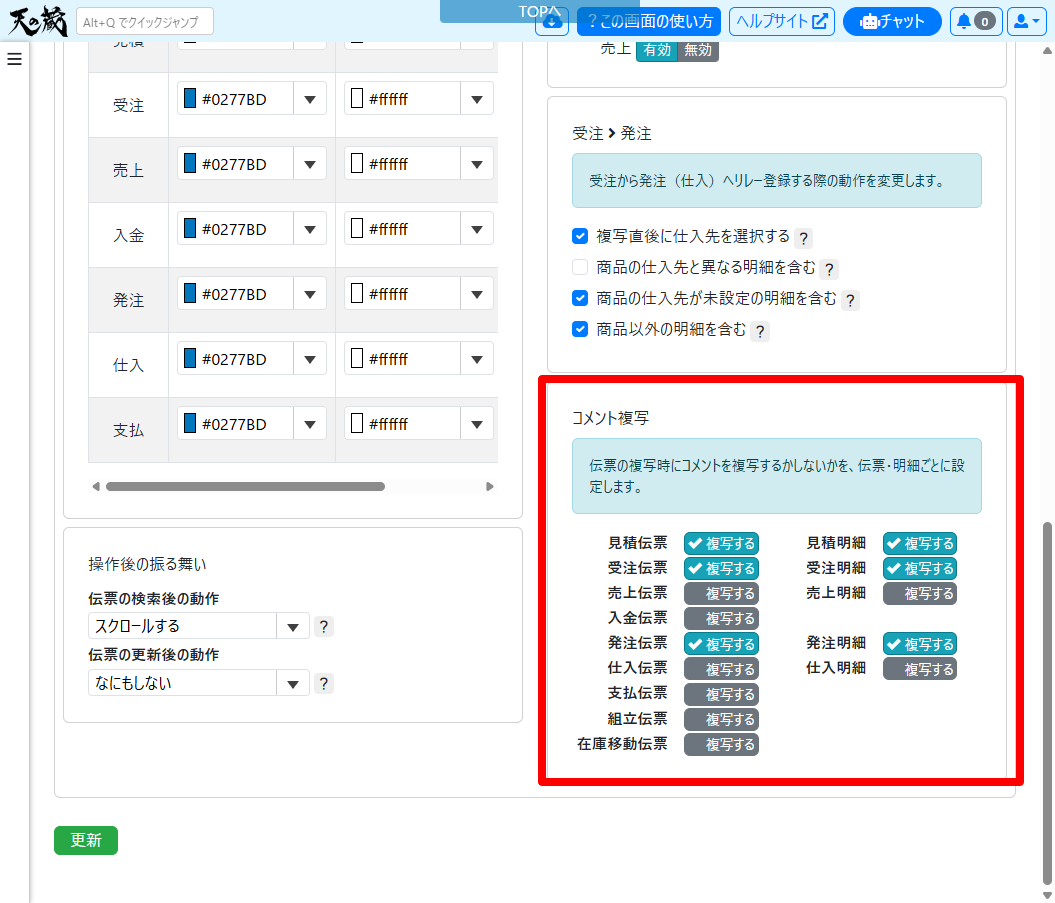
Task: Click help icon beside 商品以外の明細を含む
Action: tap(760, 331)
